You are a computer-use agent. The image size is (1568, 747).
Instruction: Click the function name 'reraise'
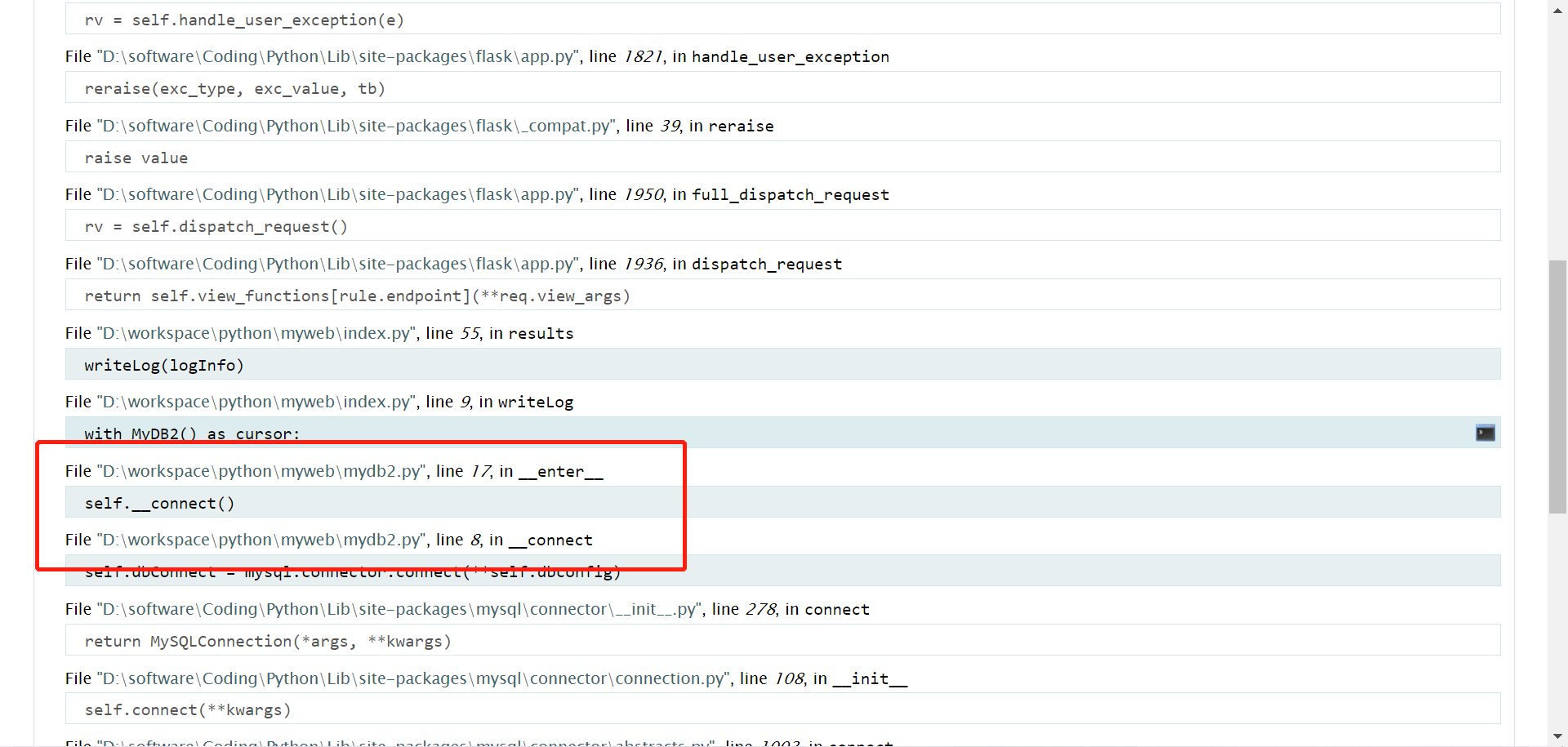coord(741,126)
